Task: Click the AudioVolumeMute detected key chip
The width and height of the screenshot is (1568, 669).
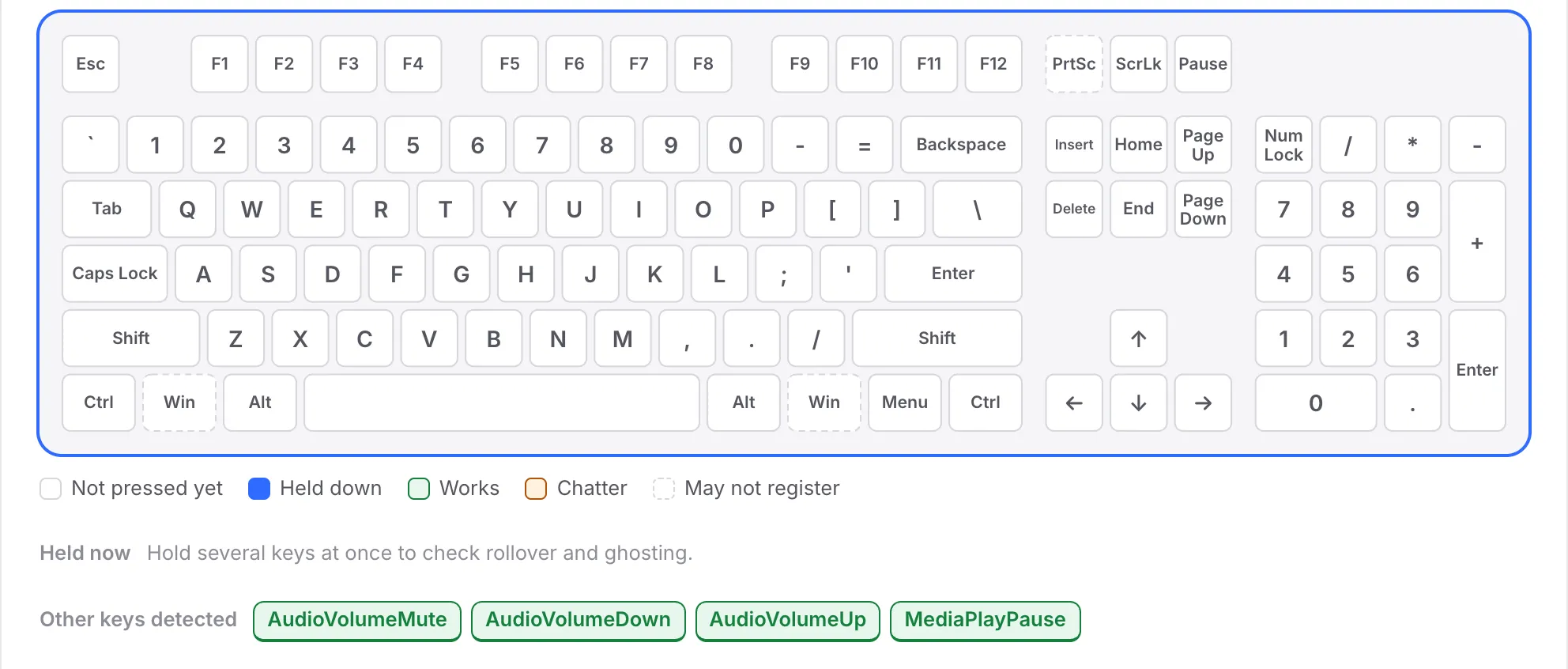Action: tap(357, 621)
